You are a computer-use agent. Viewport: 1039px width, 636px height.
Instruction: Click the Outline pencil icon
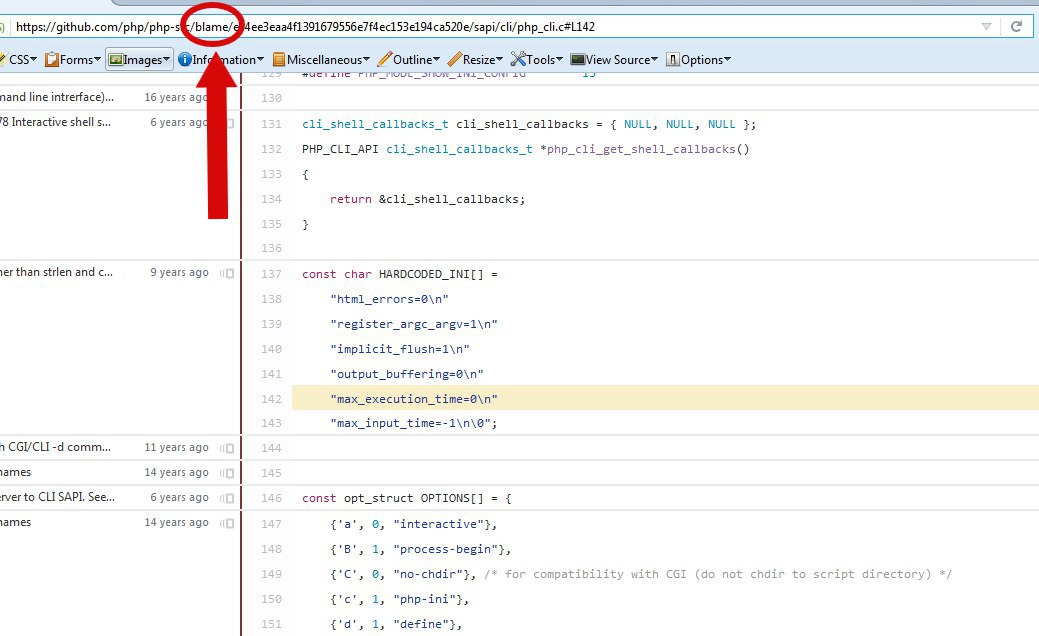click(x=384, y=59)
